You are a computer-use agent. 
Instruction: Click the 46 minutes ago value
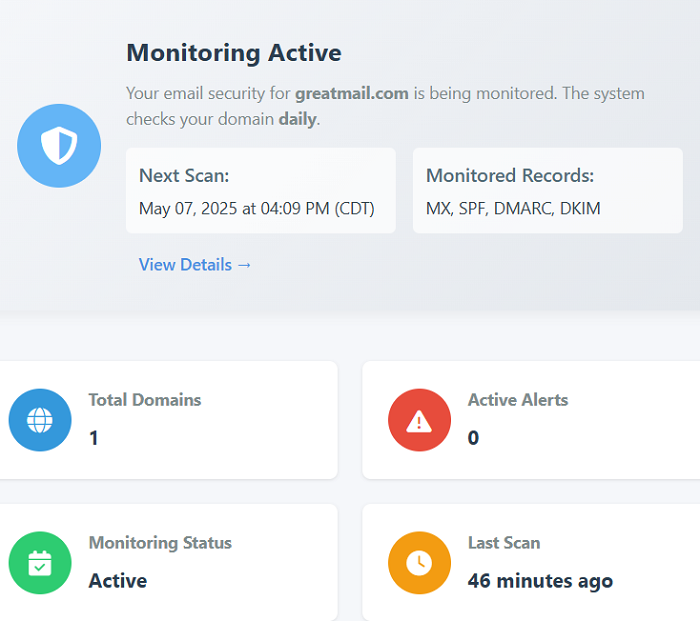(540, 581)
